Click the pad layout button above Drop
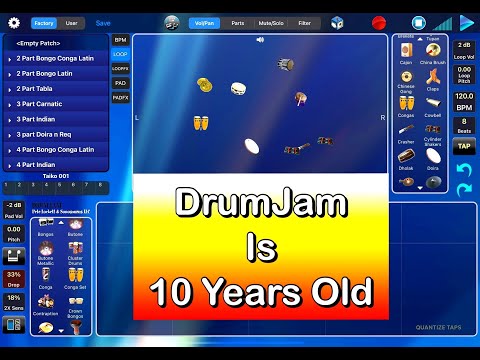This screenshot has height=360, width=480. click(14, 256)
